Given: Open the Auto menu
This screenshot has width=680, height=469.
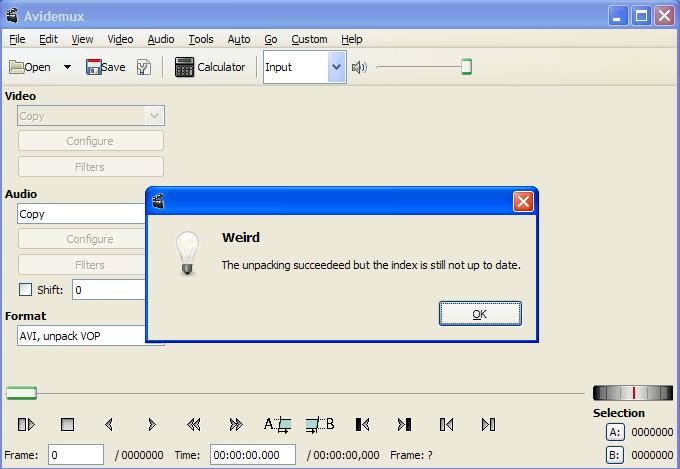Looking at the screenshot, I should [x=239, y=39].
